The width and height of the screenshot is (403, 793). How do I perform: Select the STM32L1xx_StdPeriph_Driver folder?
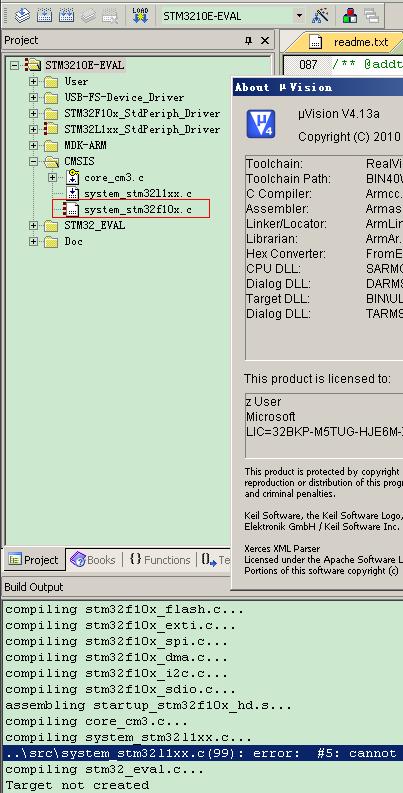point(142,129)
